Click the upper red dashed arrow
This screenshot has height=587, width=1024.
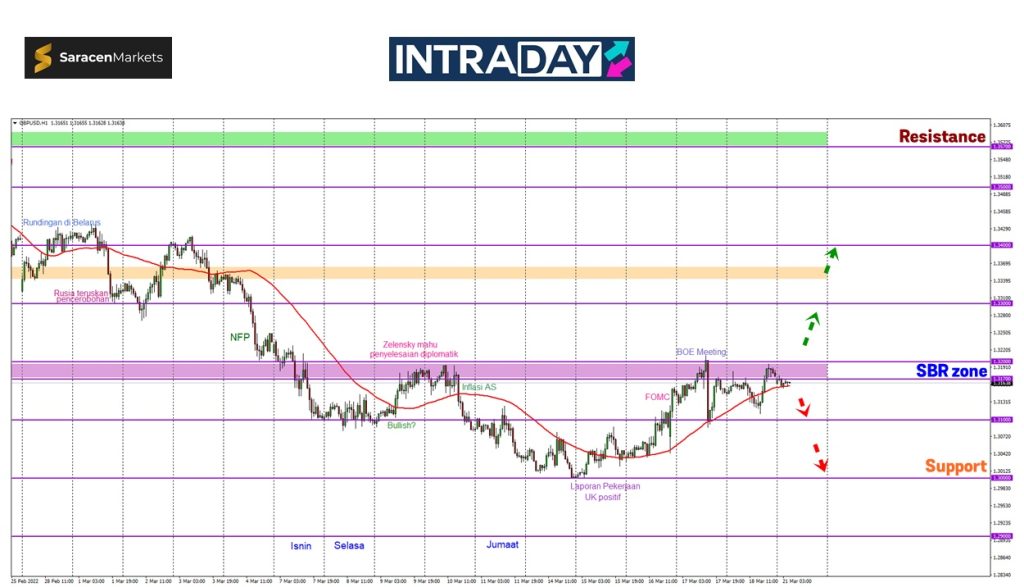(x=802, y=407)
